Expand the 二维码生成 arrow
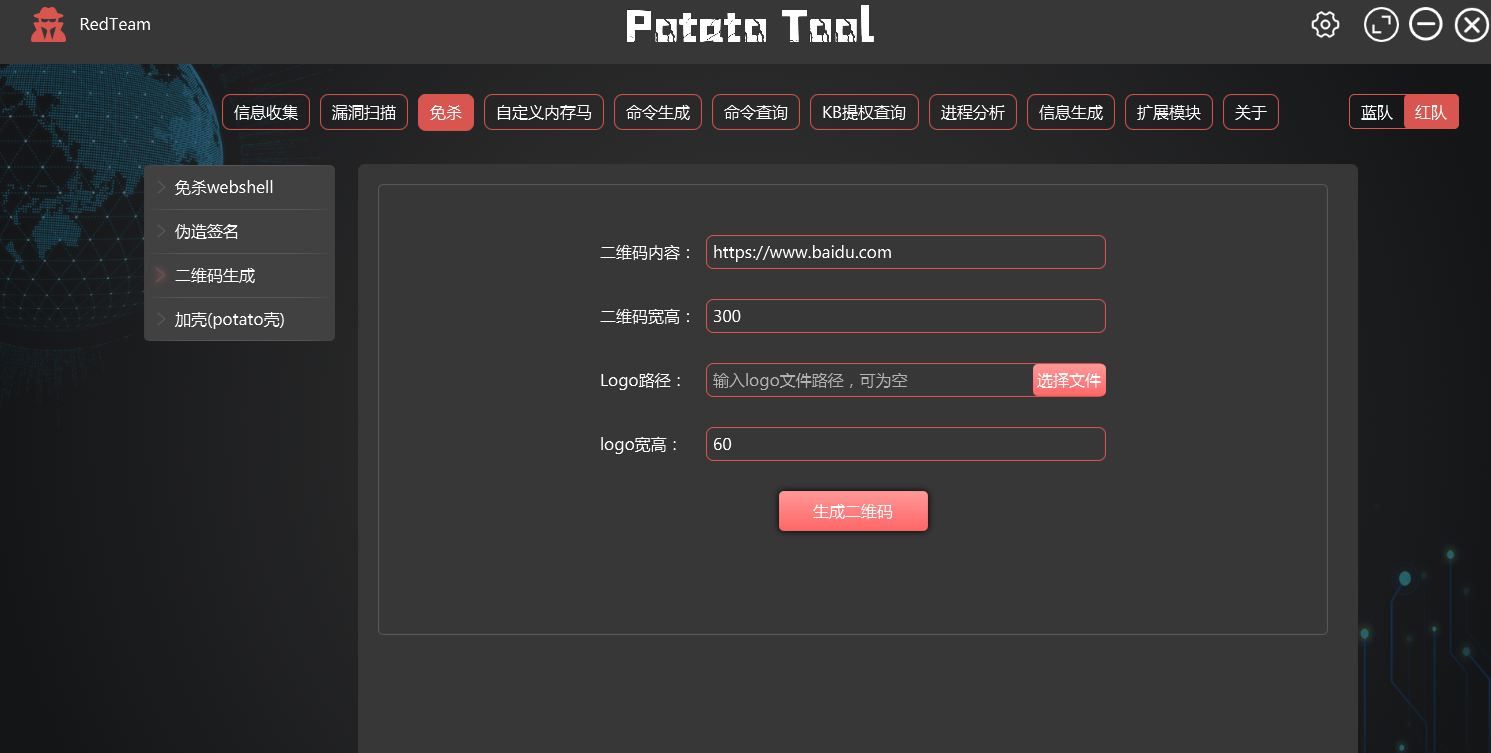Image resolution: width=1491 pixels, height=753 pixels. point(161,275)
